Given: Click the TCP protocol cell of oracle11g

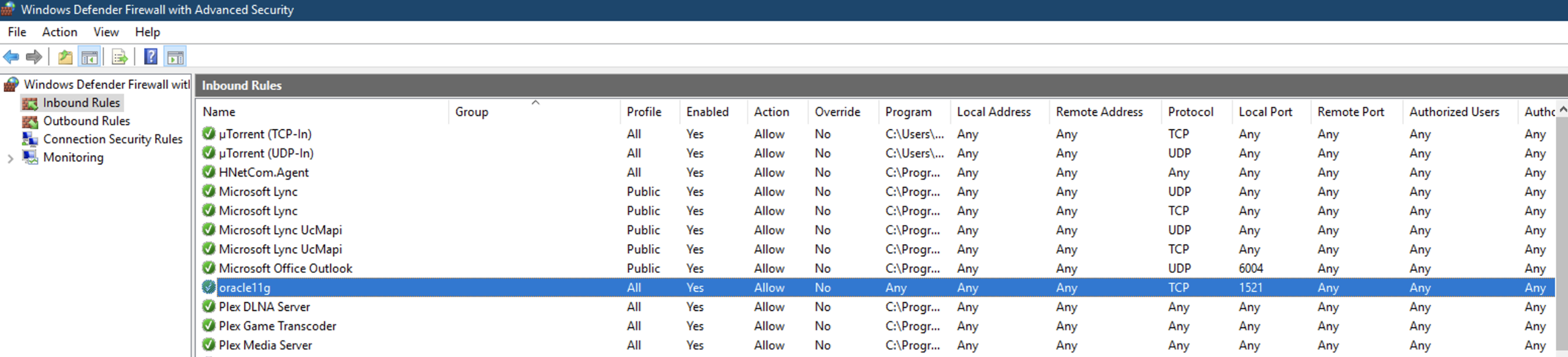Looking at the screenshot, I should pyautogui.click(x=1178, y=288).
